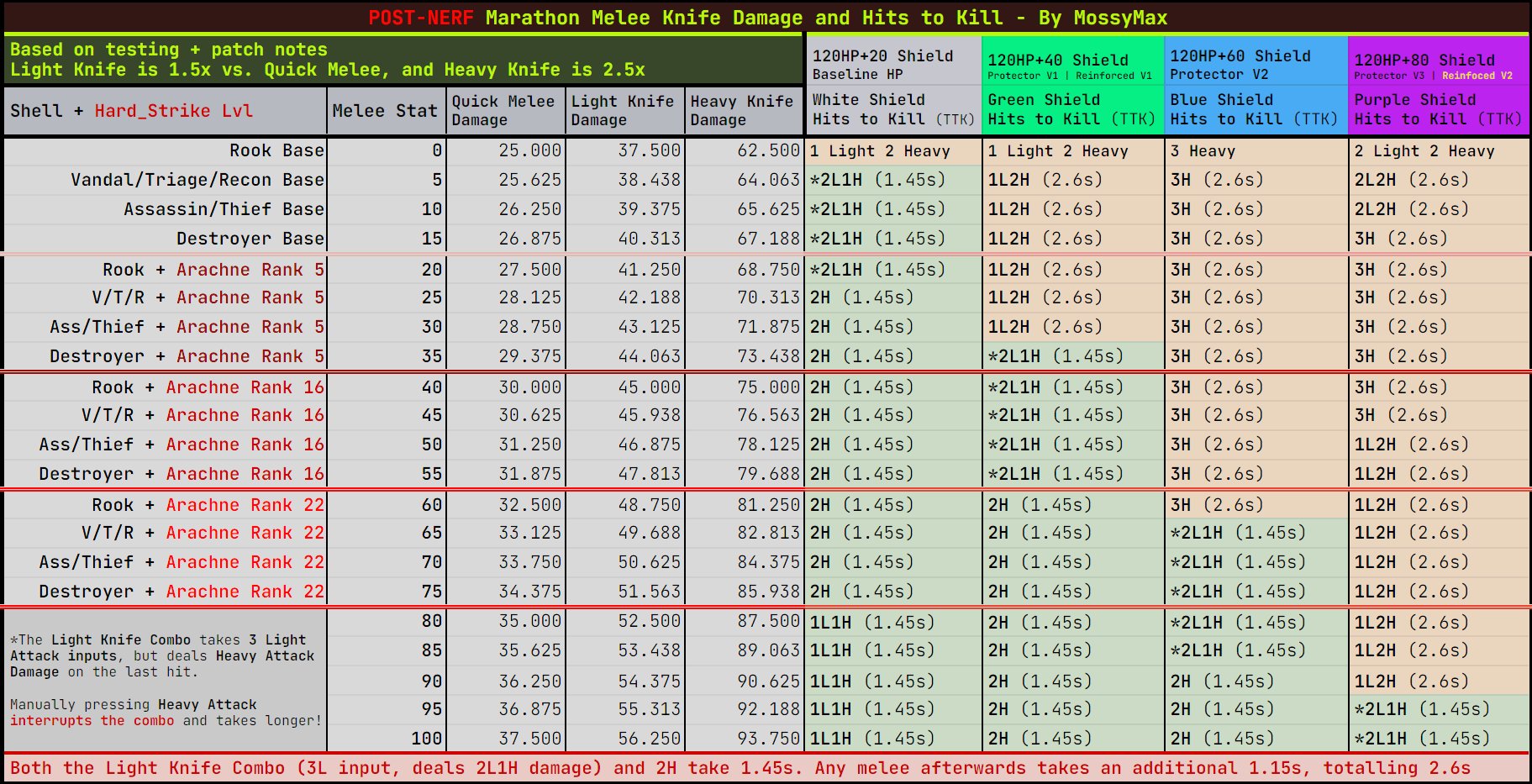The height and width of the screenshot is (784, 1532).
Task: Select the 'Rook Base' row label
Action: [276, 150]
